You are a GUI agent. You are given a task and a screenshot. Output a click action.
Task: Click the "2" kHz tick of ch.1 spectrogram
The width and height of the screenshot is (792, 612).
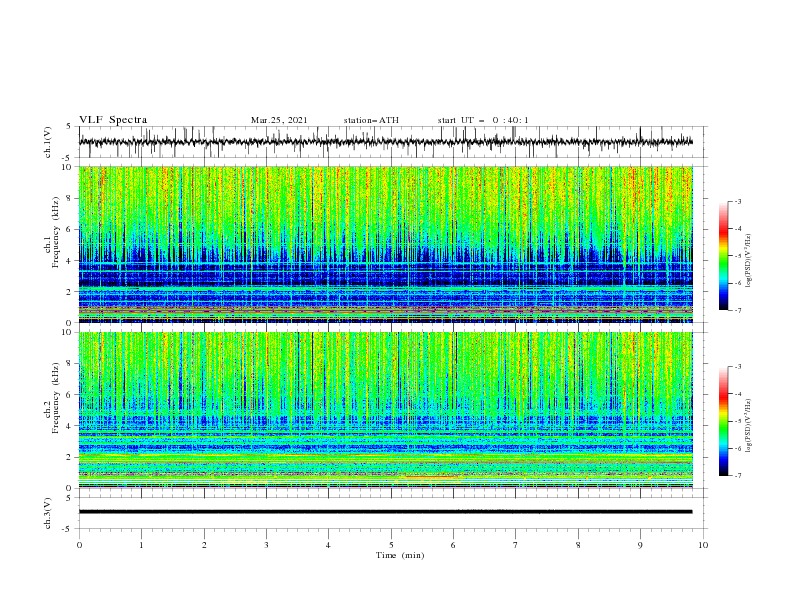click(69, 292)
